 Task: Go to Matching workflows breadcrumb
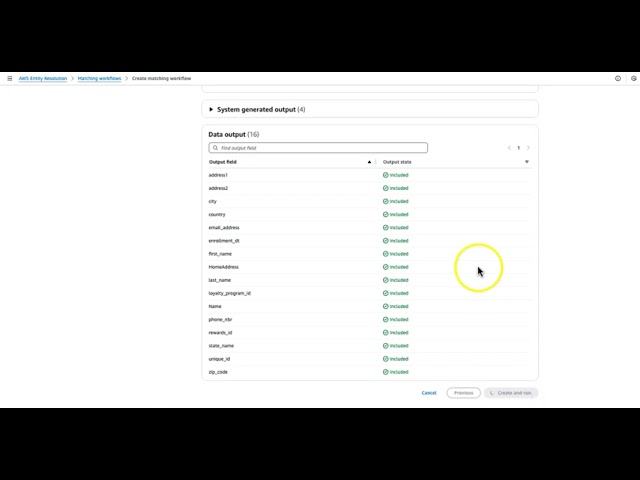point(99,78)
